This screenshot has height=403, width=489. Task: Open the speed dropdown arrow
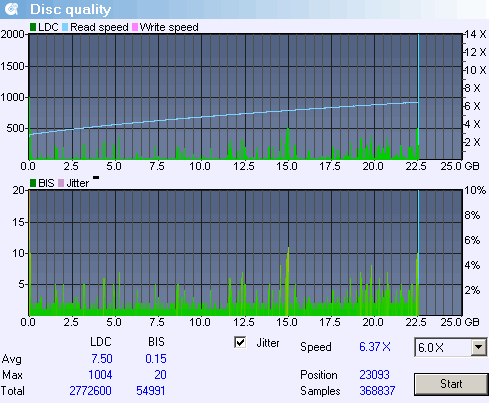coord(478,347)
